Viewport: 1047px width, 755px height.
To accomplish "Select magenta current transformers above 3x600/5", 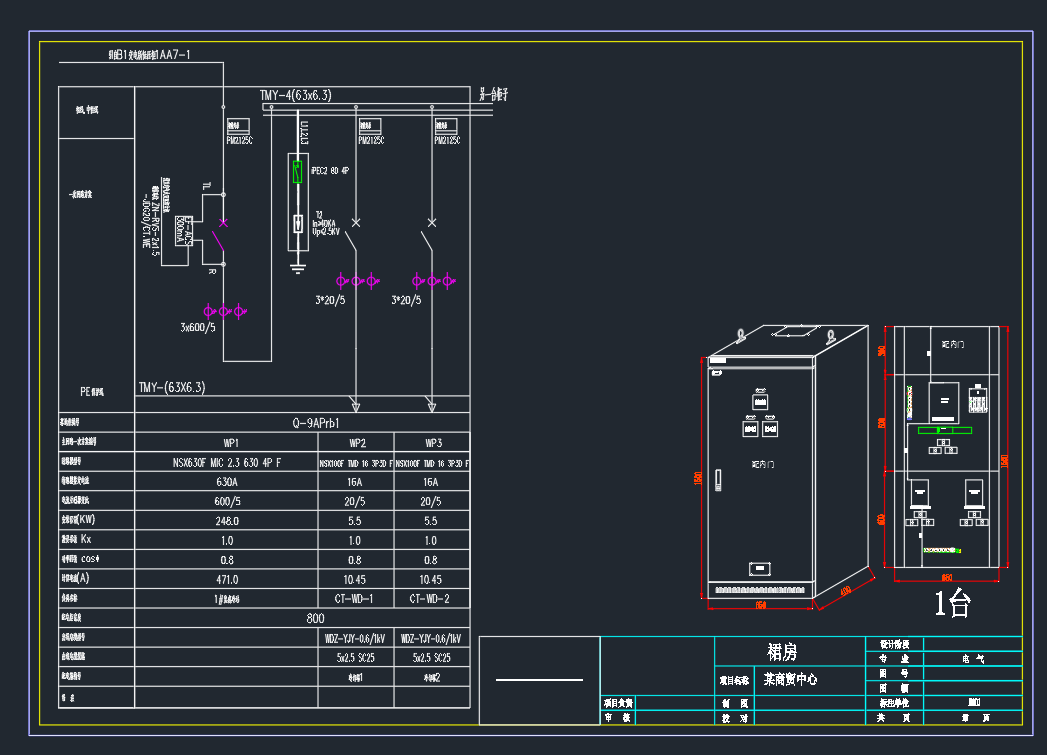I will coord(225,311).
